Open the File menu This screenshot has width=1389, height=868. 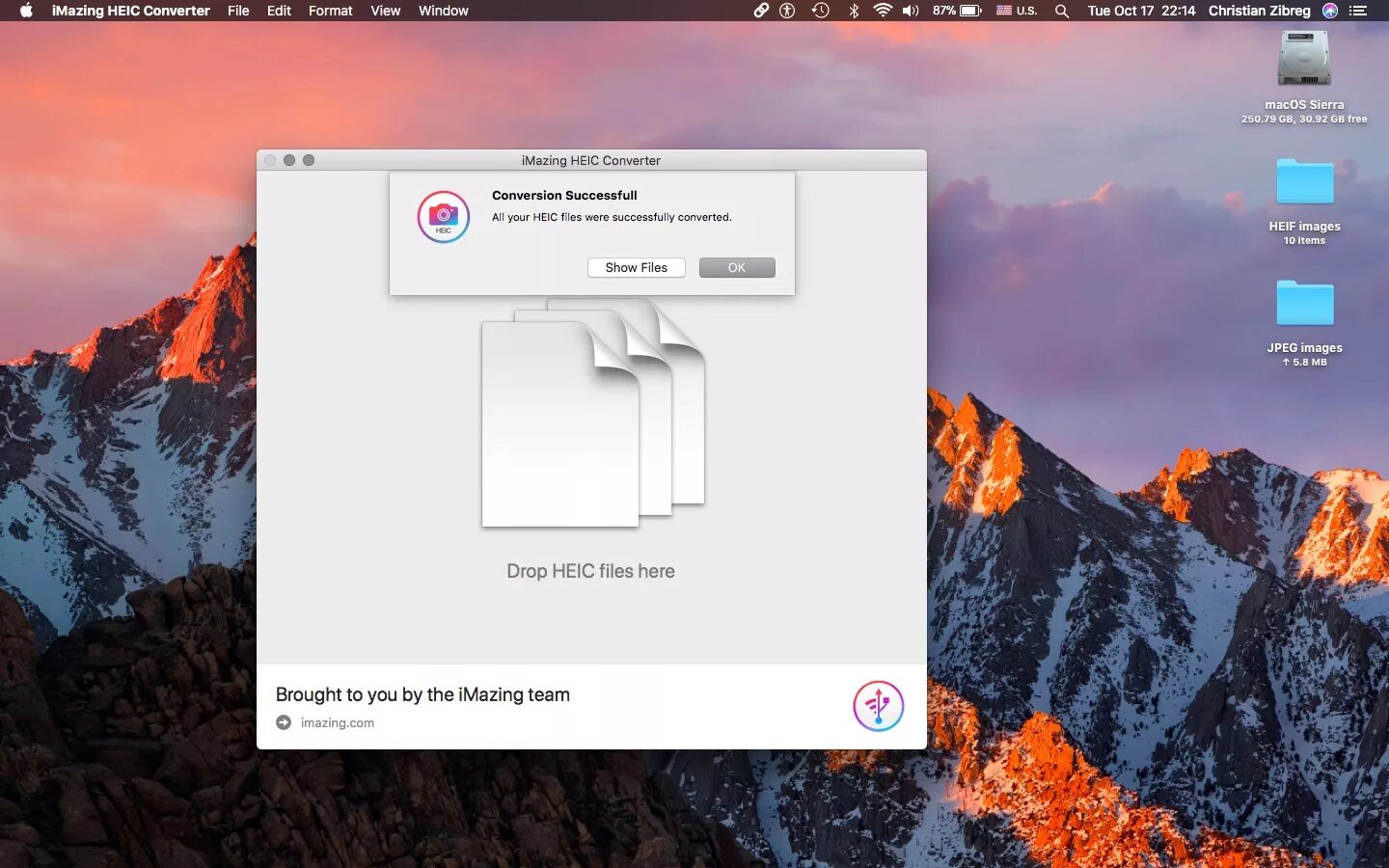(238, 11)
